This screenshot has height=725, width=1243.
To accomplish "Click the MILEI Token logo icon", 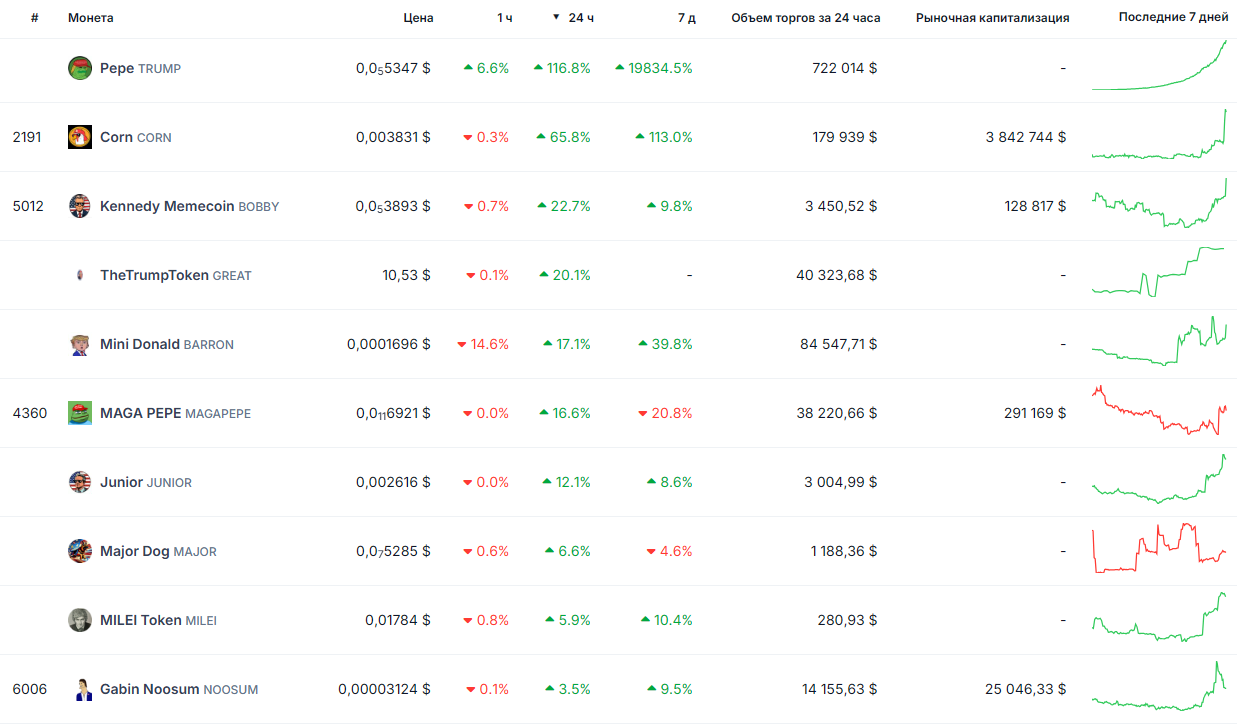I will click(x=80, y=620).
